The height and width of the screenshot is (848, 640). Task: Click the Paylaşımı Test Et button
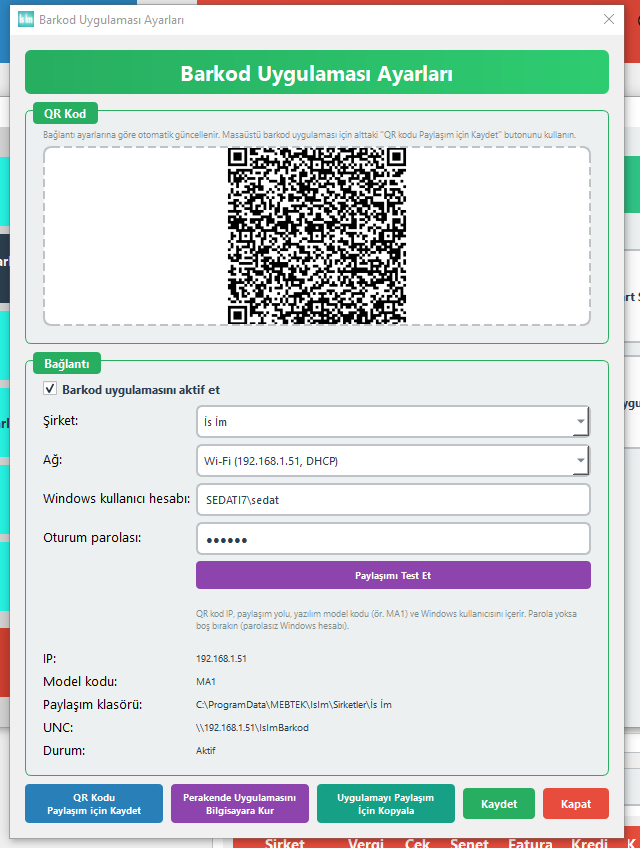(x=393, y=575)
